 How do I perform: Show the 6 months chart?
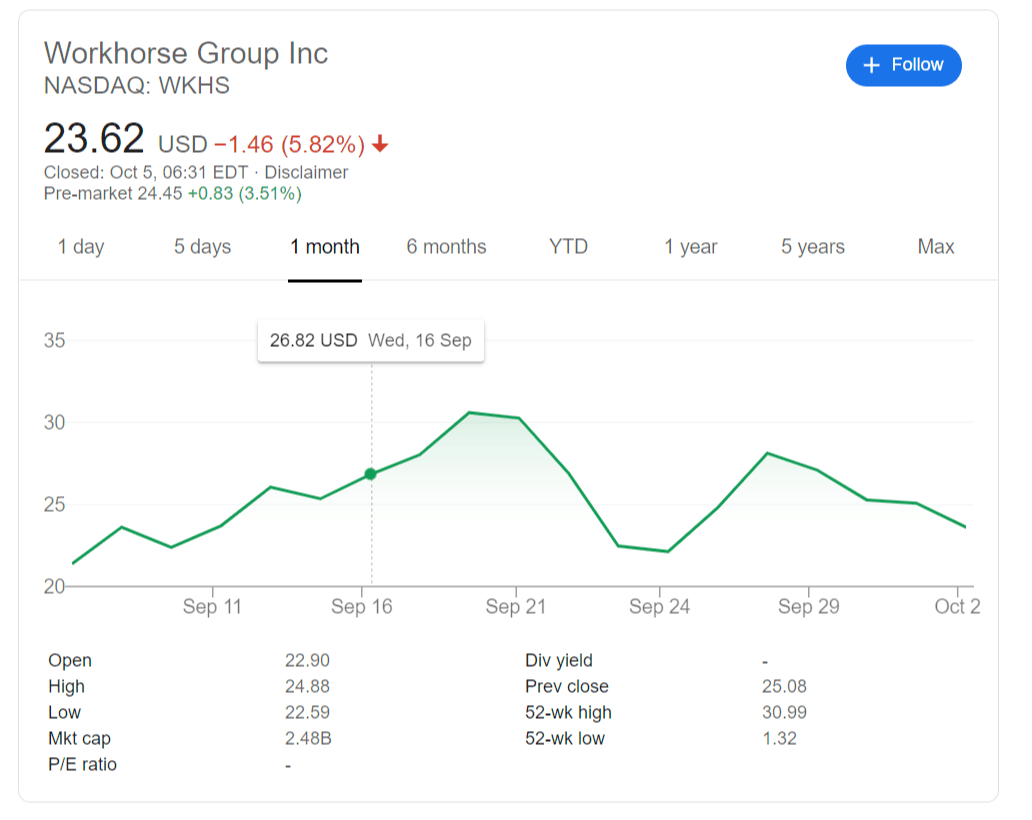[446, 247]
